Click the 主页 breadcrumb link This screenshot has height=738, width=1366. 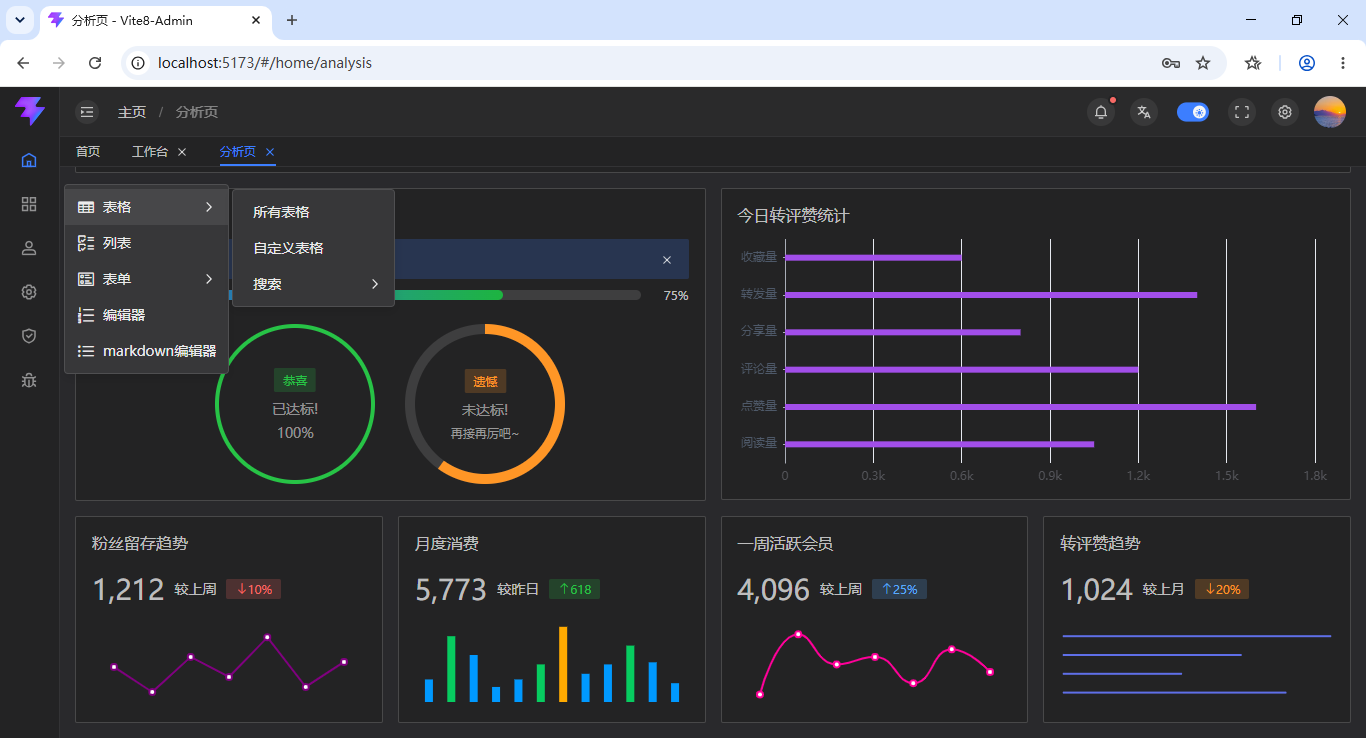click(132, 112)
